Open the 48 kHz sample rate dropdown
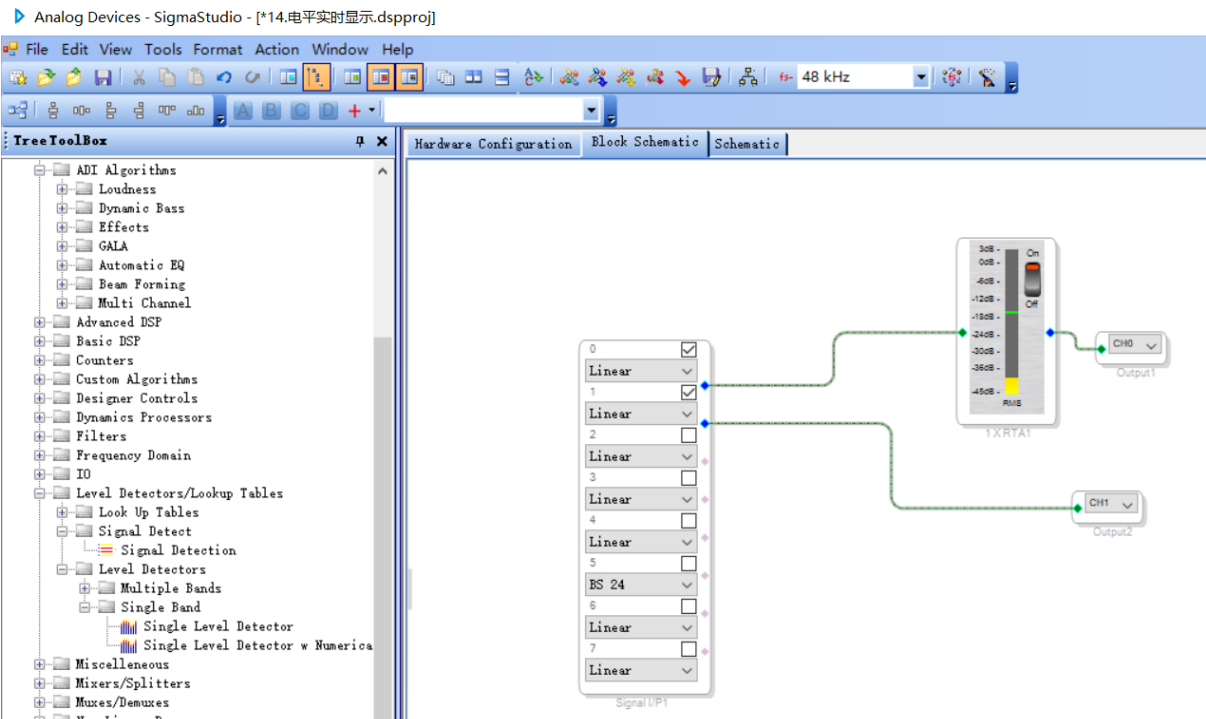 (x=921, y=77)
